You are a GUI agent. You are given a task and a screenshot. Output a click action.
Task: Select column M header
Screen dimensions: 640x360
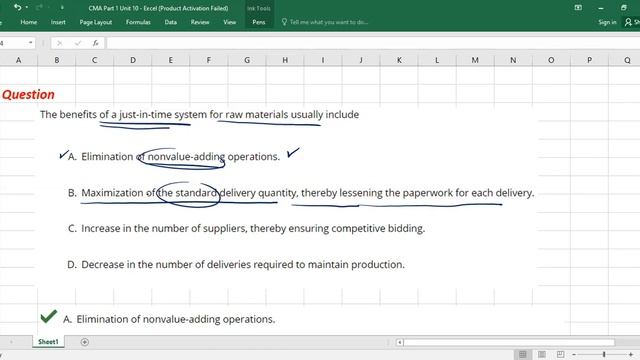click(475, 60)
